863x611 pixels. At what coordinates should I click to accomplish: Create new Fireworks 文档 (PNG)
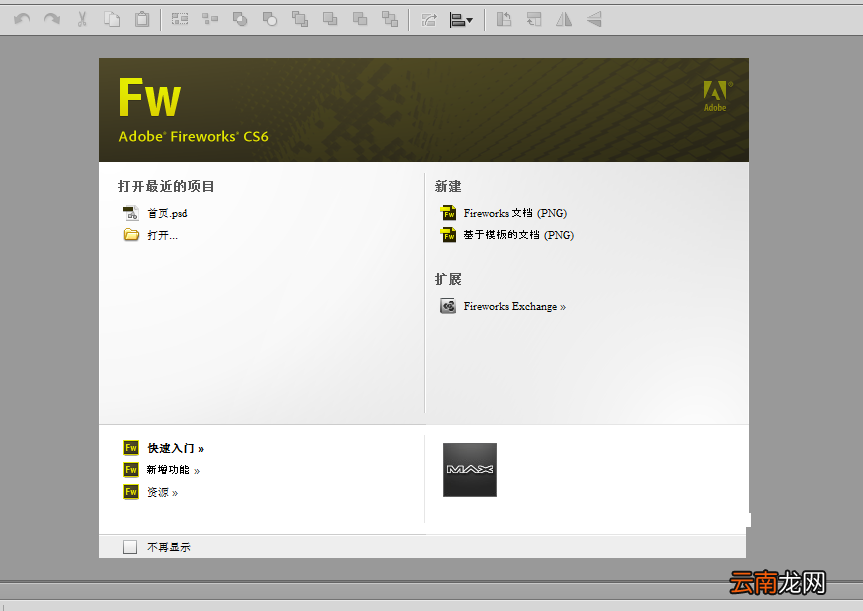click(515, 213)
